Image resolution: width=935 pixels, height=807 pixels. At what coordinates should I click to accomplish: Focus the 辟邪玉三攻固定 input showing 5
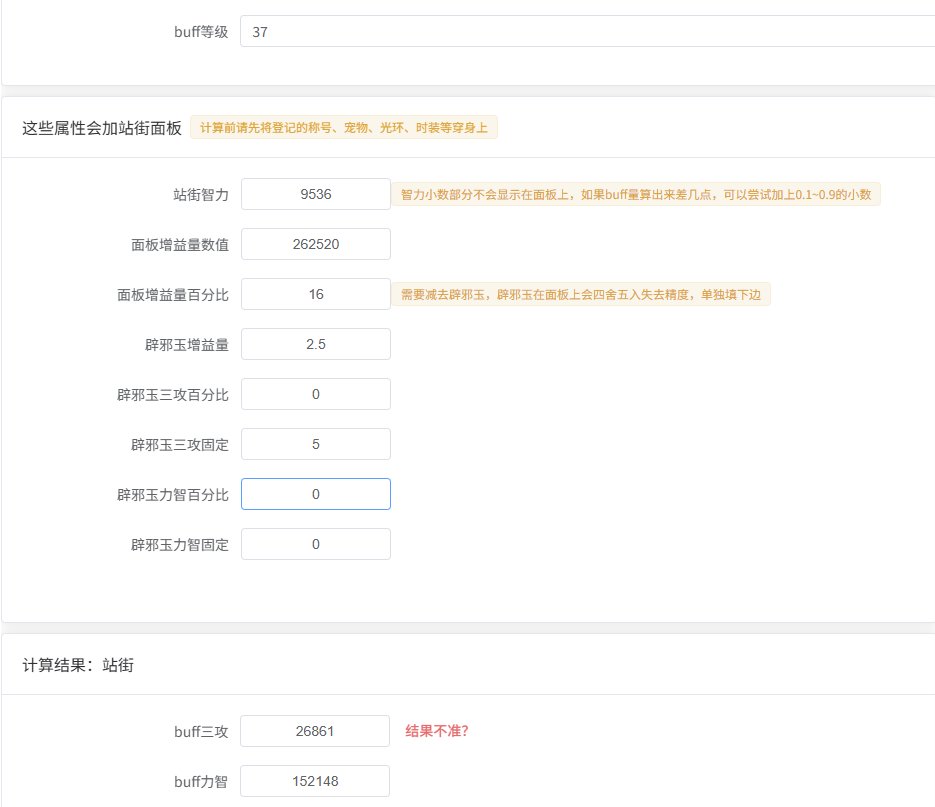coord(315,444)
